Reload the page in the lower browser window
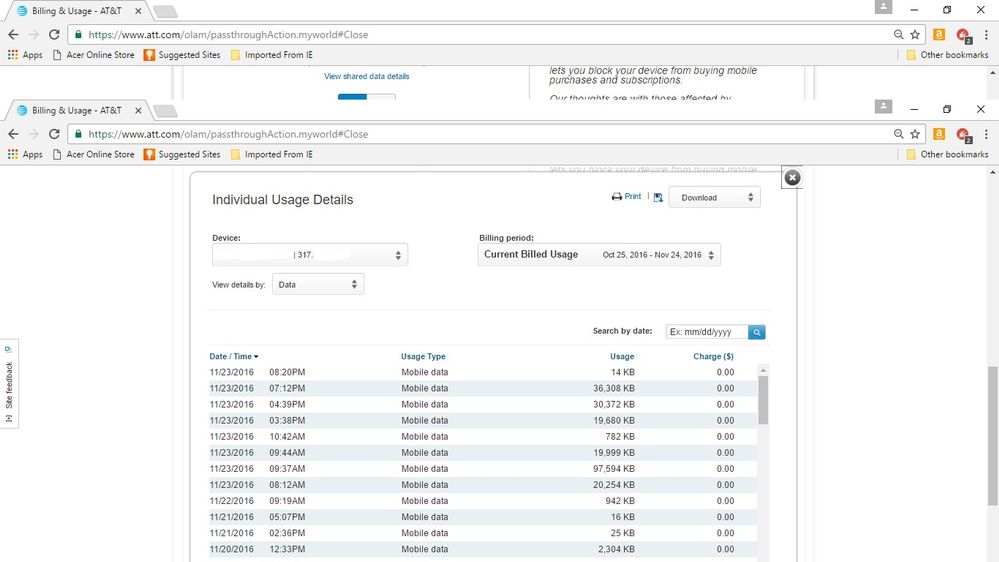Image resolution: width=999 pixels, height=562 pixels. point(54,134)
